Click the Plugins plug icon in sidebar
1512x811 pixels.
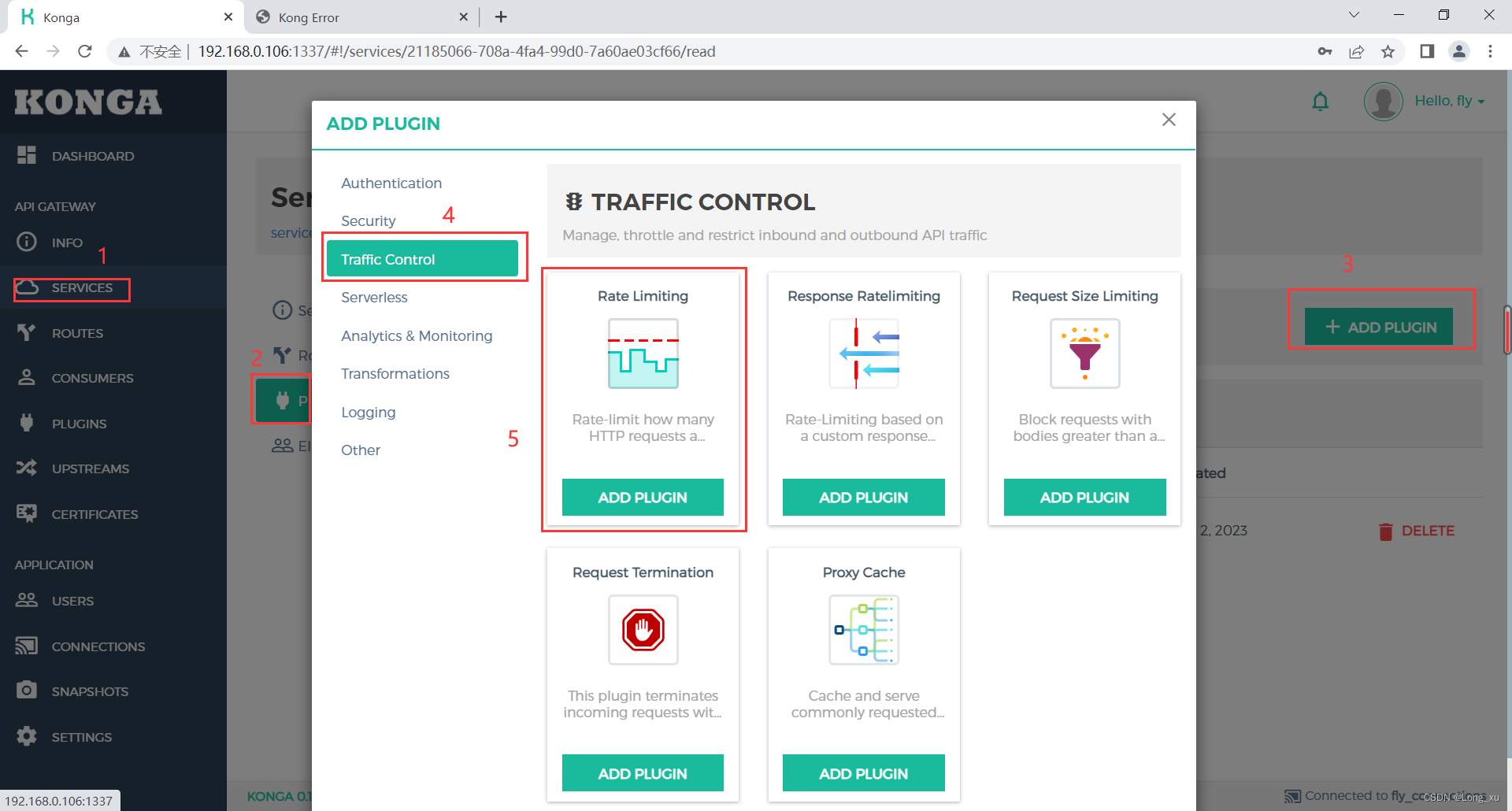27,423
